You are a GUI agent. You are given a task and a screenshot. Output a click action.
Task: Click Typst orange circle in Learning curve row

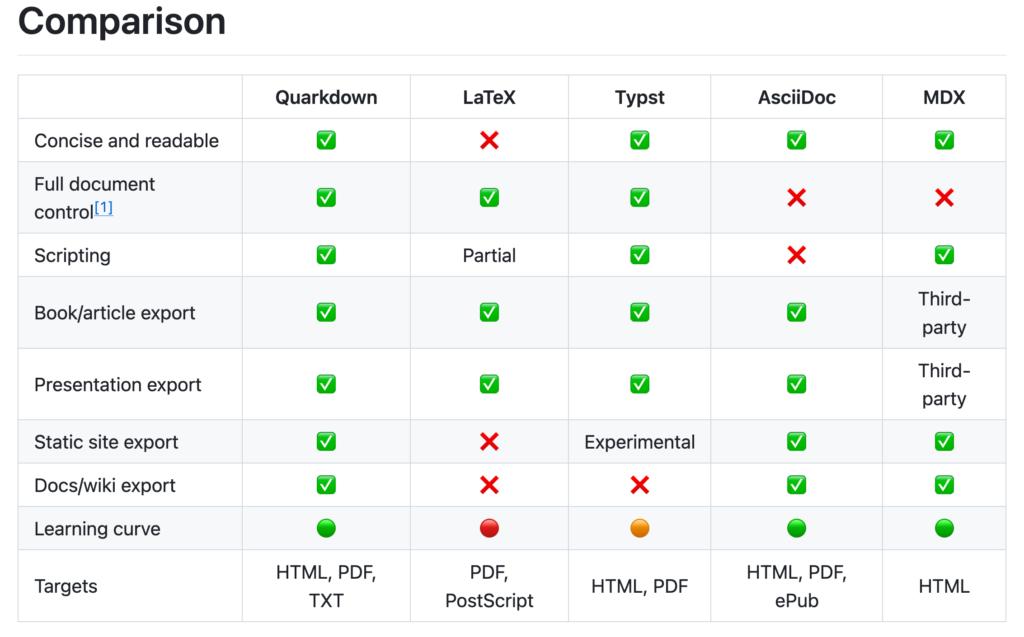[640, 528]
